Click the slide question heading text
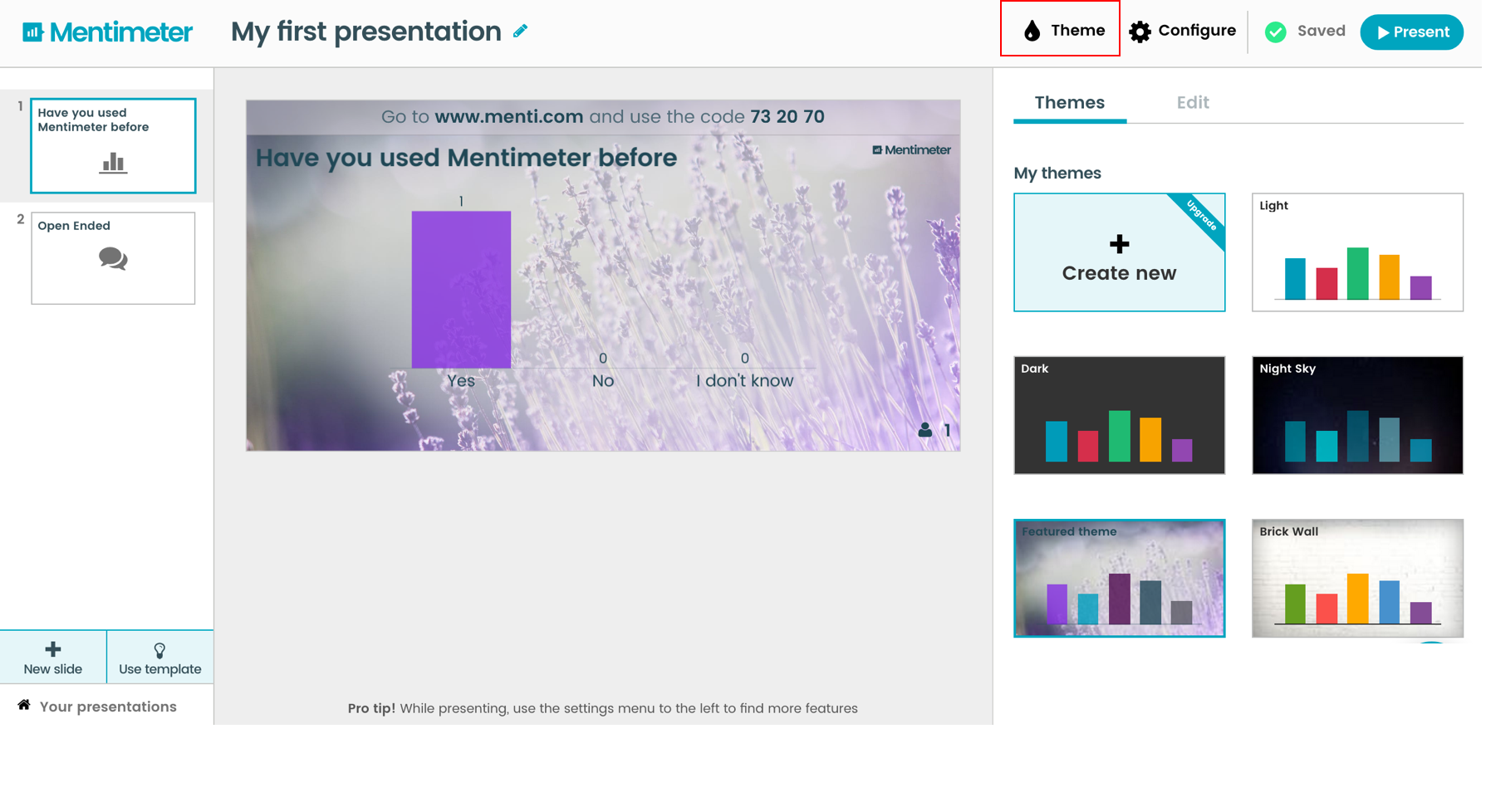Screen dimensions: 1486x812 tap(466, 158)
